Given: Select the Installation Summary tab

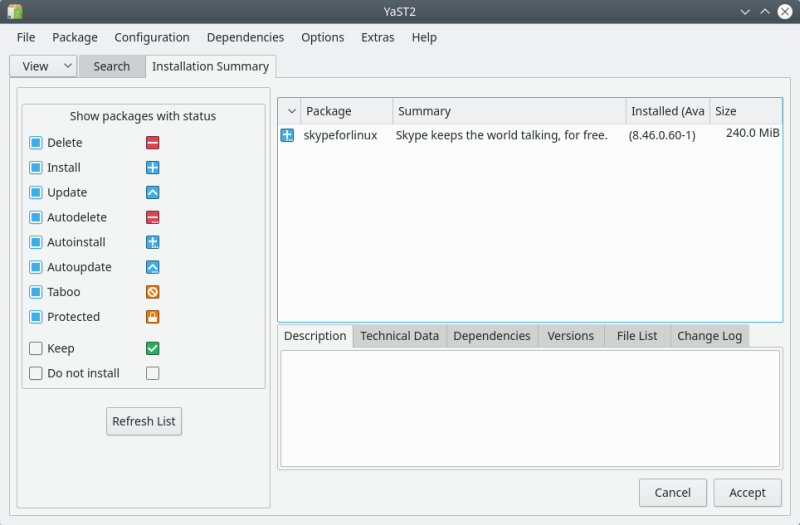Looking at the screenshot, I should [210, 67].
